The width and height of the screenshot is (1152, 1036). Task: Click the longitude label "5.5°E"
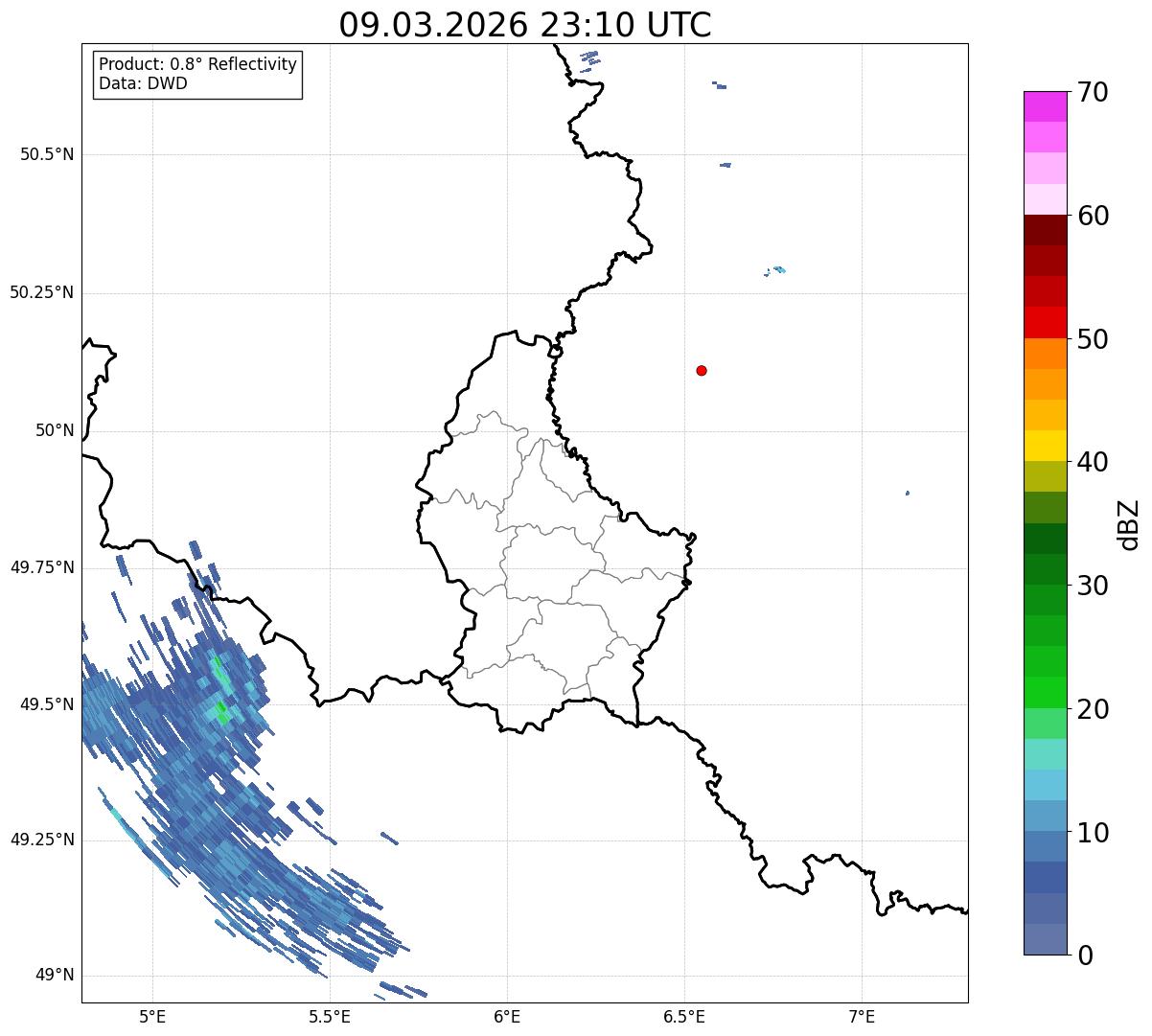click(x=330, y=1016)
